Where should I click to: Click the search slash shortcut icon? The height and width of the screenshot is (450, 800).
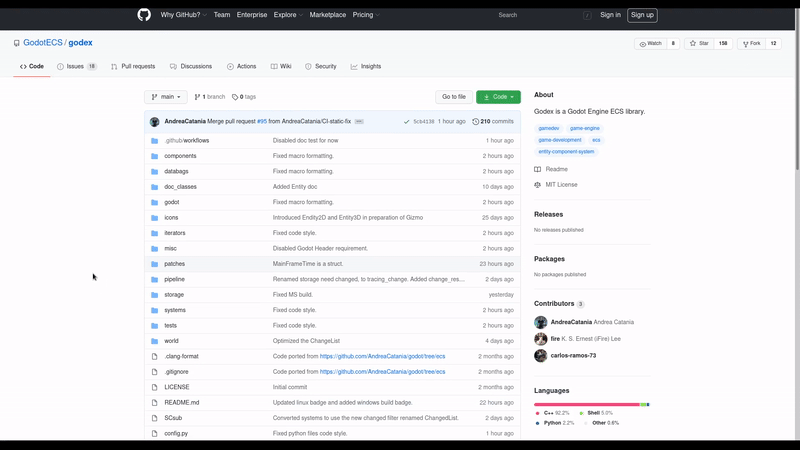pyautogui.click(x=587, y=15)
